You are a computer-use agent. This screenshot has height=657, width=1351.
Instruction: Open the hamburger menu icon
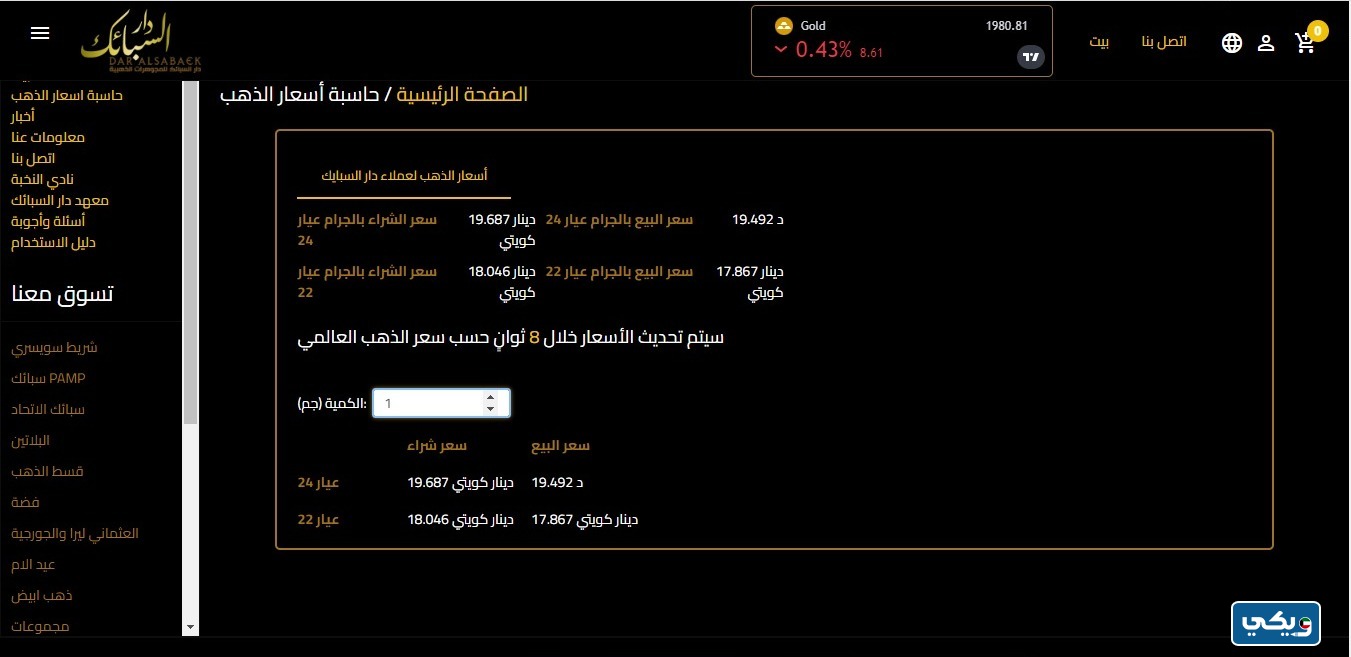click(x=40, y=33)
